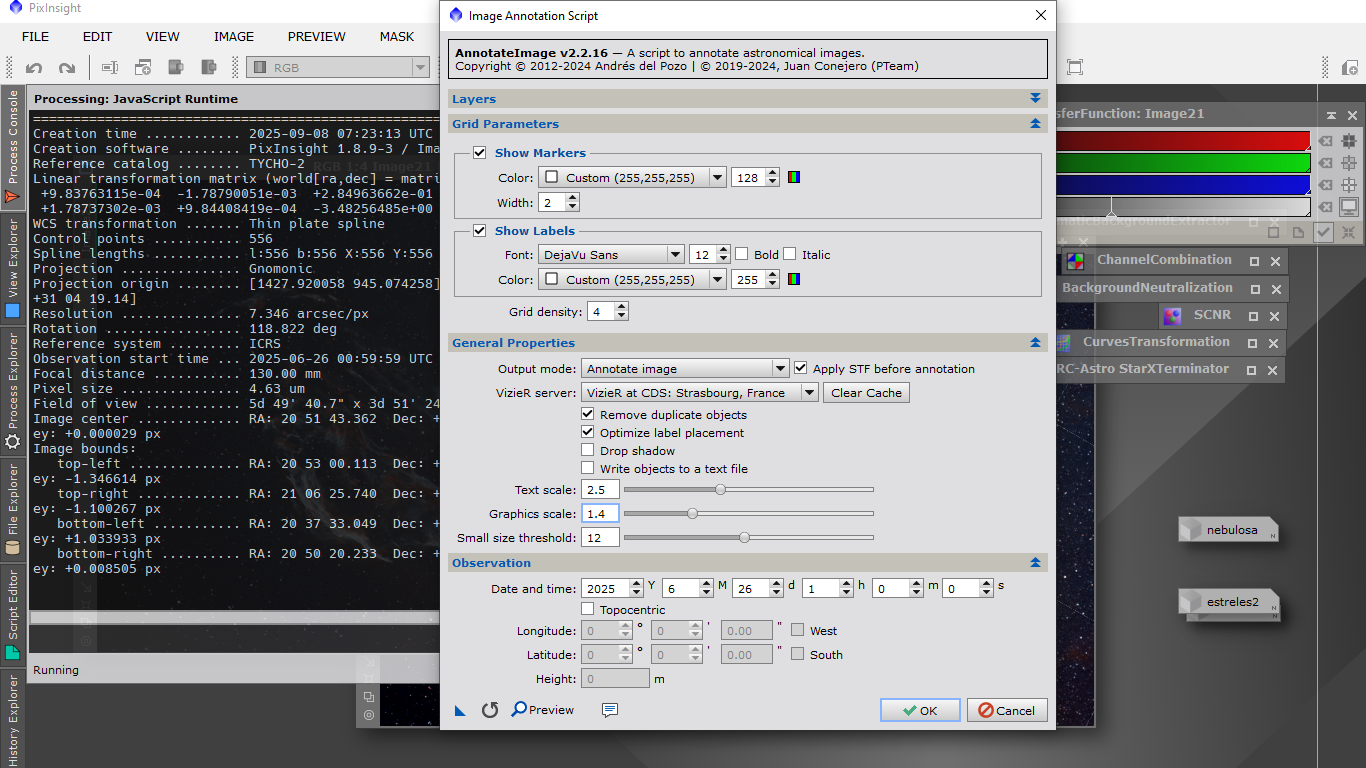
Task: Click the rename text-field icon in toolbar
Action: click(x=110, y=68)
